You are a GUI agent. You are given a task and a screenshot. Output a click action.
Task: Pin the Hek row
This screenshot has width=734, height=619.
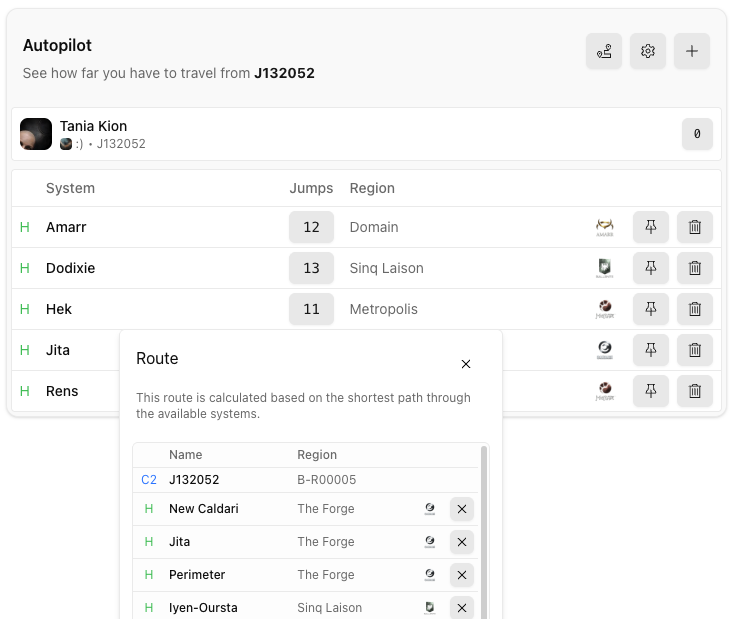pyautogui.click(x=651, y=309)
